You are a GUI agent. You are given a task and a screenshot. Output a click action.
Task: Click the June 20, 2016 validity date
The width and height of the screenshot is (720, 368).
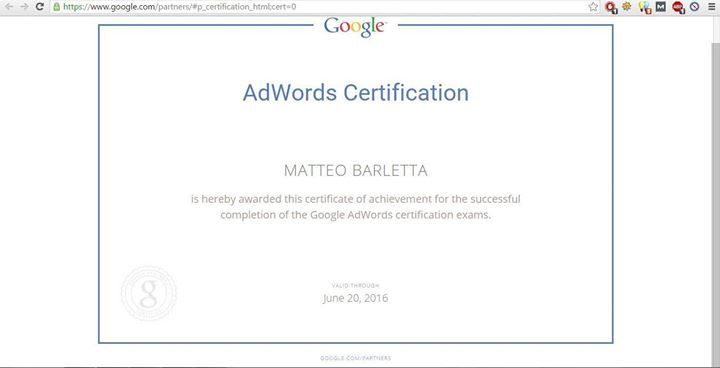tap(355, 298)
